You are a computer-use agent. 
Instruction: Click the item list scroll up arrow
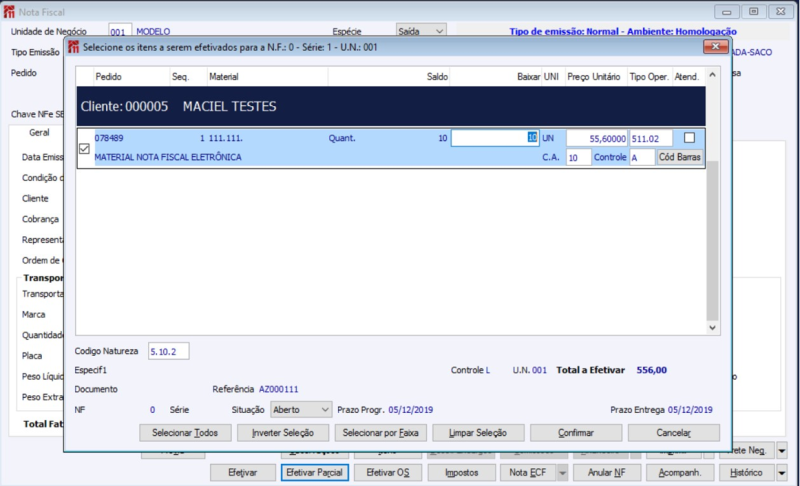(x=713, y=75)
